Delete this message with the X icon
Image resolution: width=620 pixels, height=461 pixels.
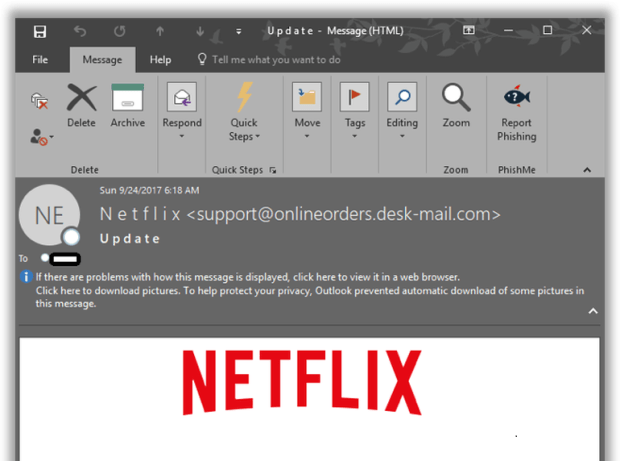[81, 106]
